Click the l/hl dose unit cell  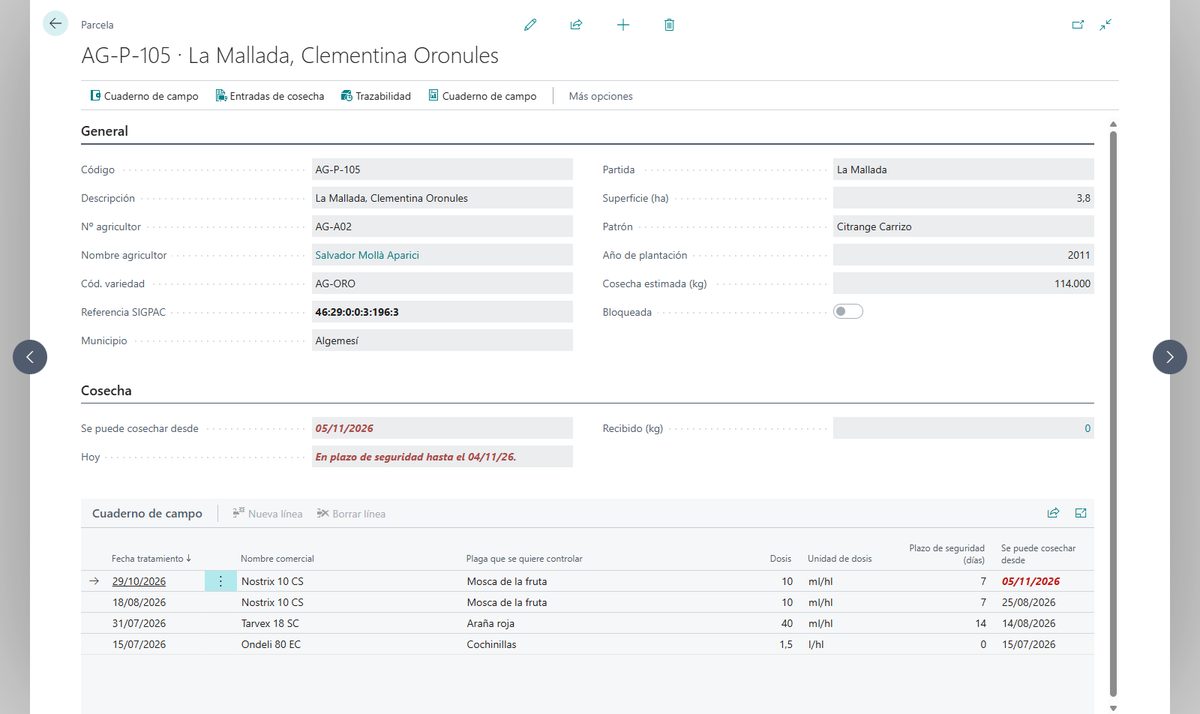[817, 644]
